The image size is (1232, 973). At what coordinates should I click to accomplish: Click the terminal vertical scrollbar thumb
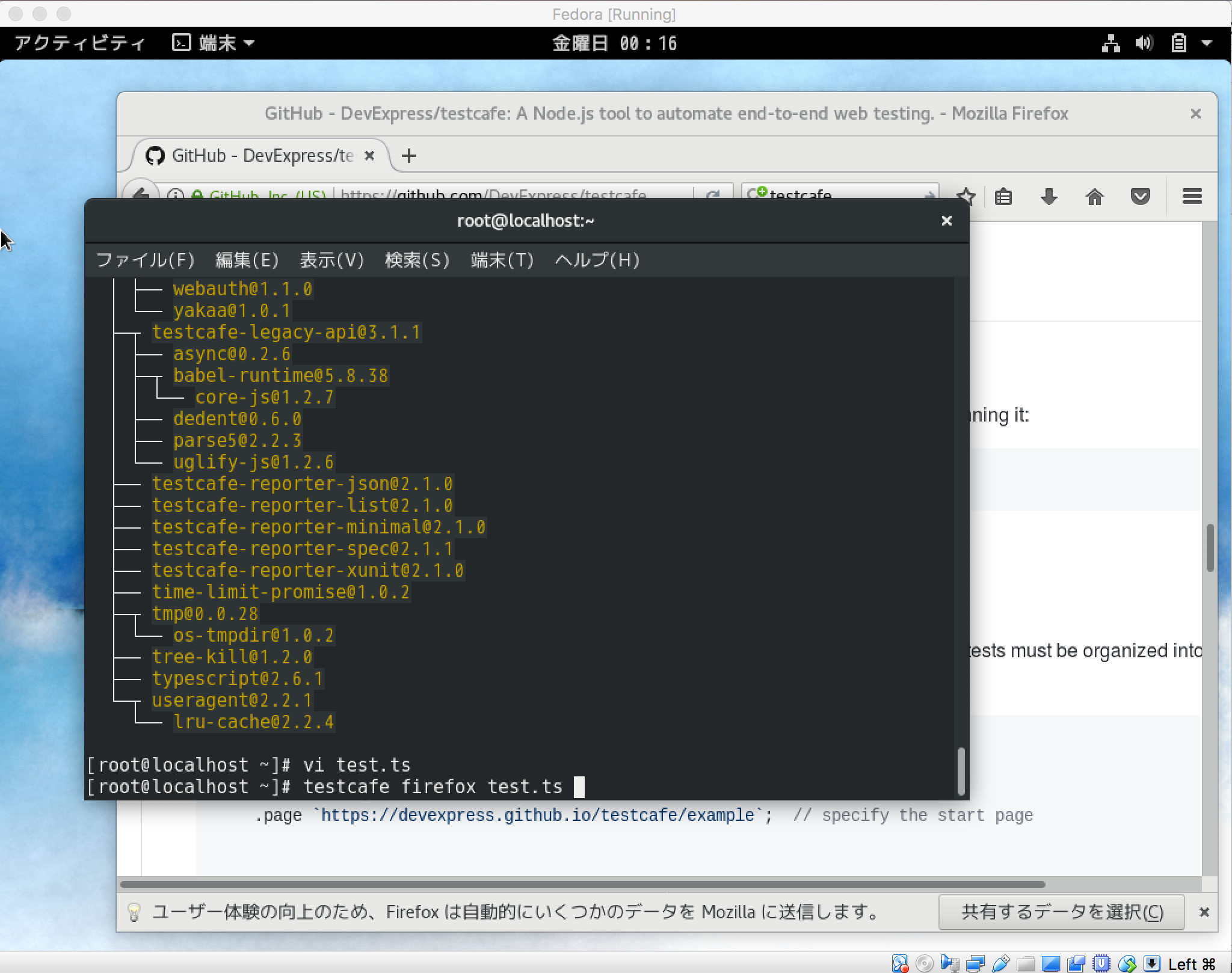tap(961, 771)
